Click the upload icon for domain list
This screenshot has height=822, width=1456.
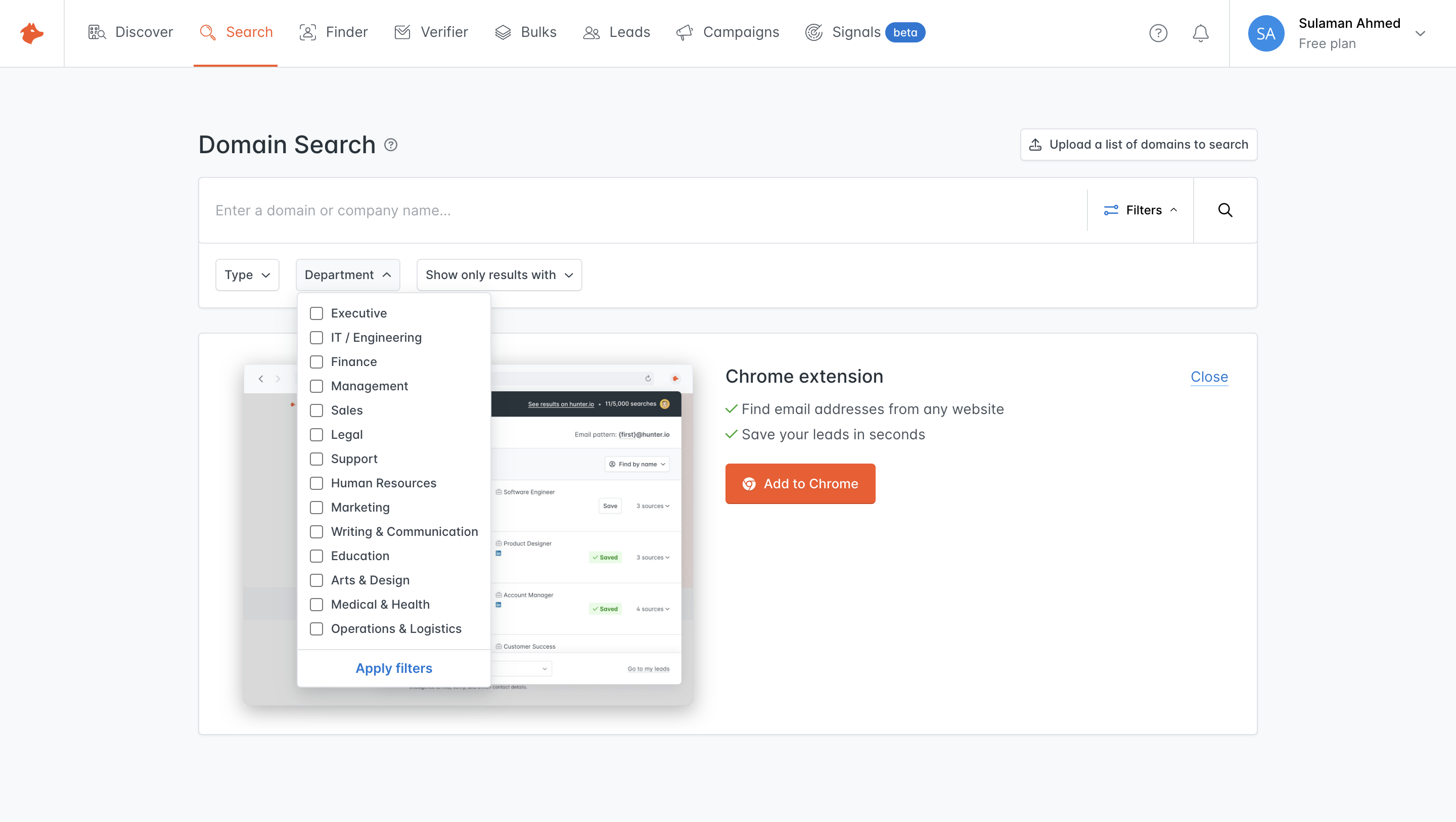point(1035,145)
